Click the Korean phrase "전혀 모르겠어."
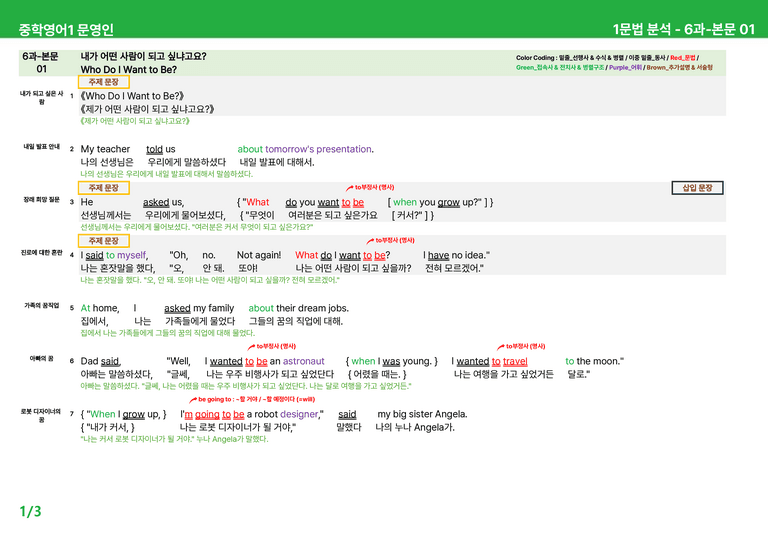Viewport: 768px width, 543px height. tap(455, 268)
